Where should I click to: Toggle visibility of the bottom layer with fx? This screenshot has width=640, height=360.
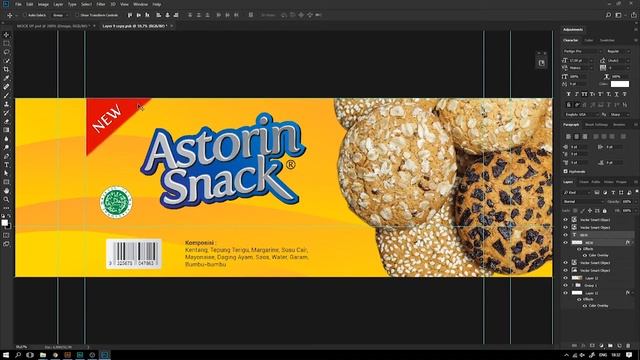[x=566, y=293]
